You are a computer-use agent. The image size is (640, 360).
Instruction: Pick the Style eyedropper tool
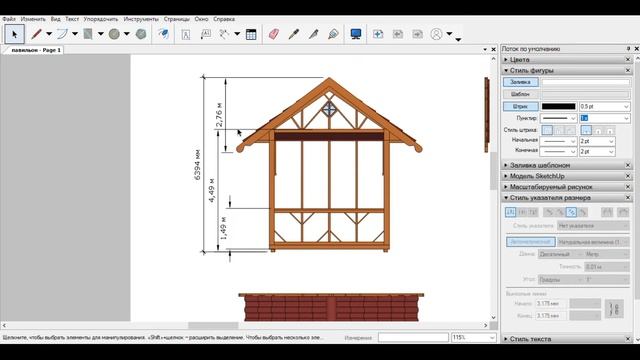pos(293,34)
